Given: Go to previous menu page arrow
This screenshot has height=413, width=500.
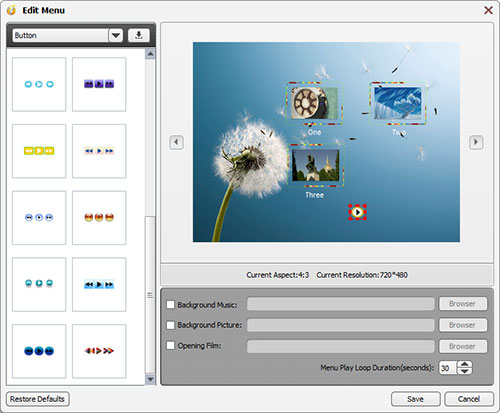Looking at the screenshot, I should coord(176,142).
